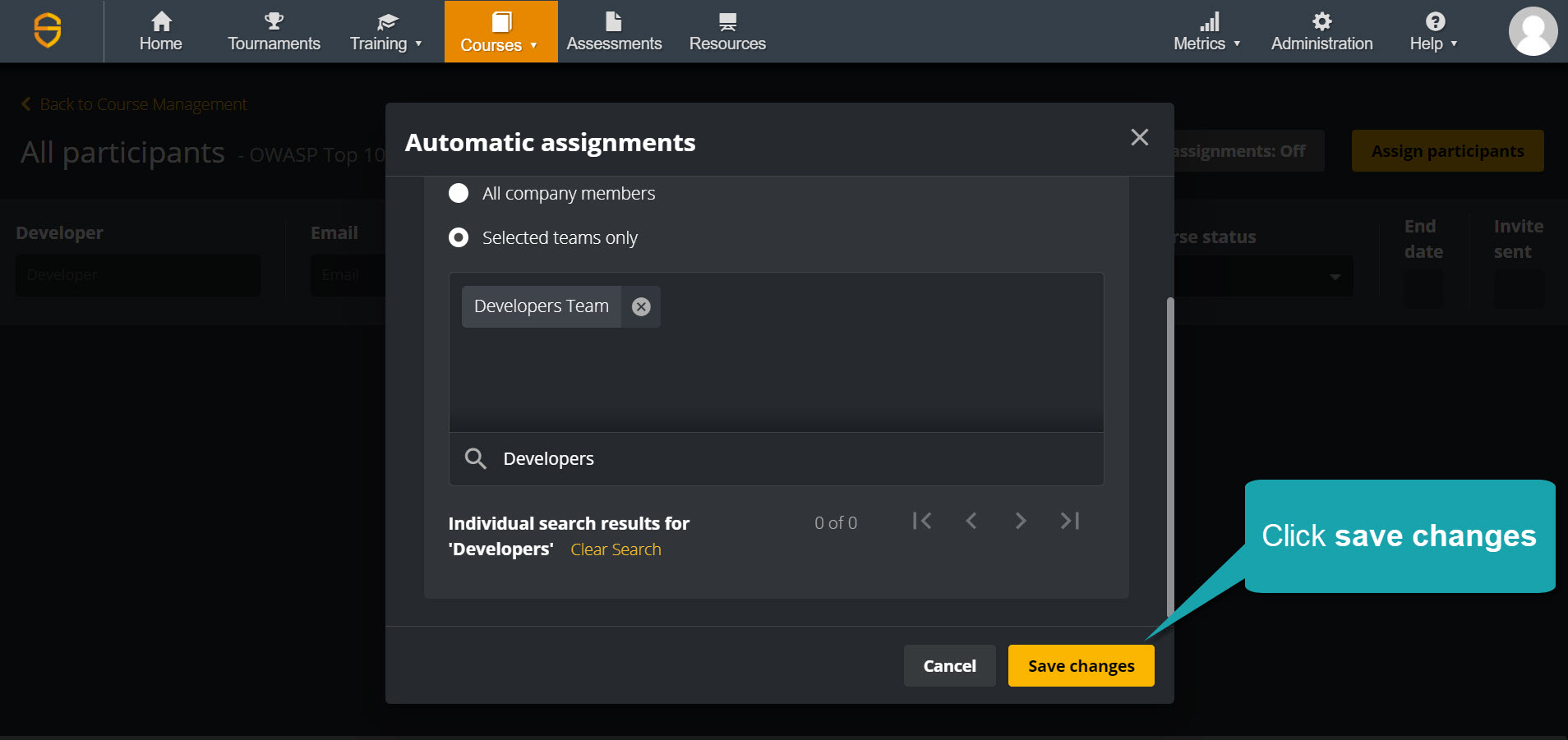Click the Developers Team tag label
Viewport: 1568px width, 740px height.
point(542,306)
